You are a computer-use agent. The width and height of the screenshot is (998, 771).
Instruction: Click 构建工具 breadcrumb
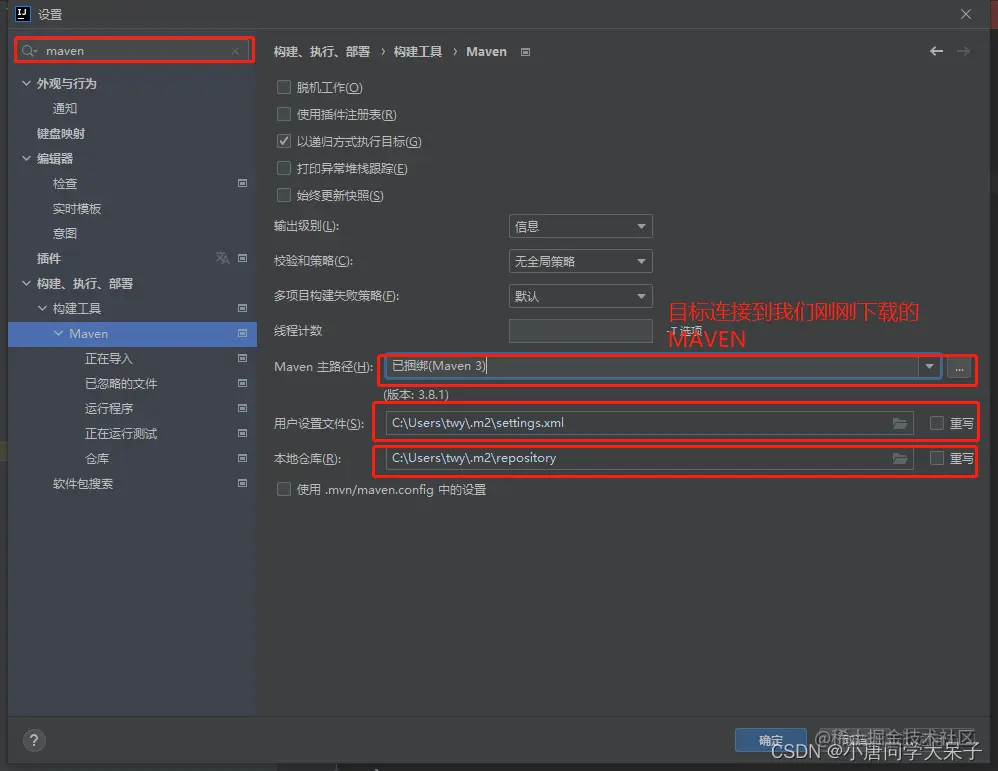click(418, 52)
